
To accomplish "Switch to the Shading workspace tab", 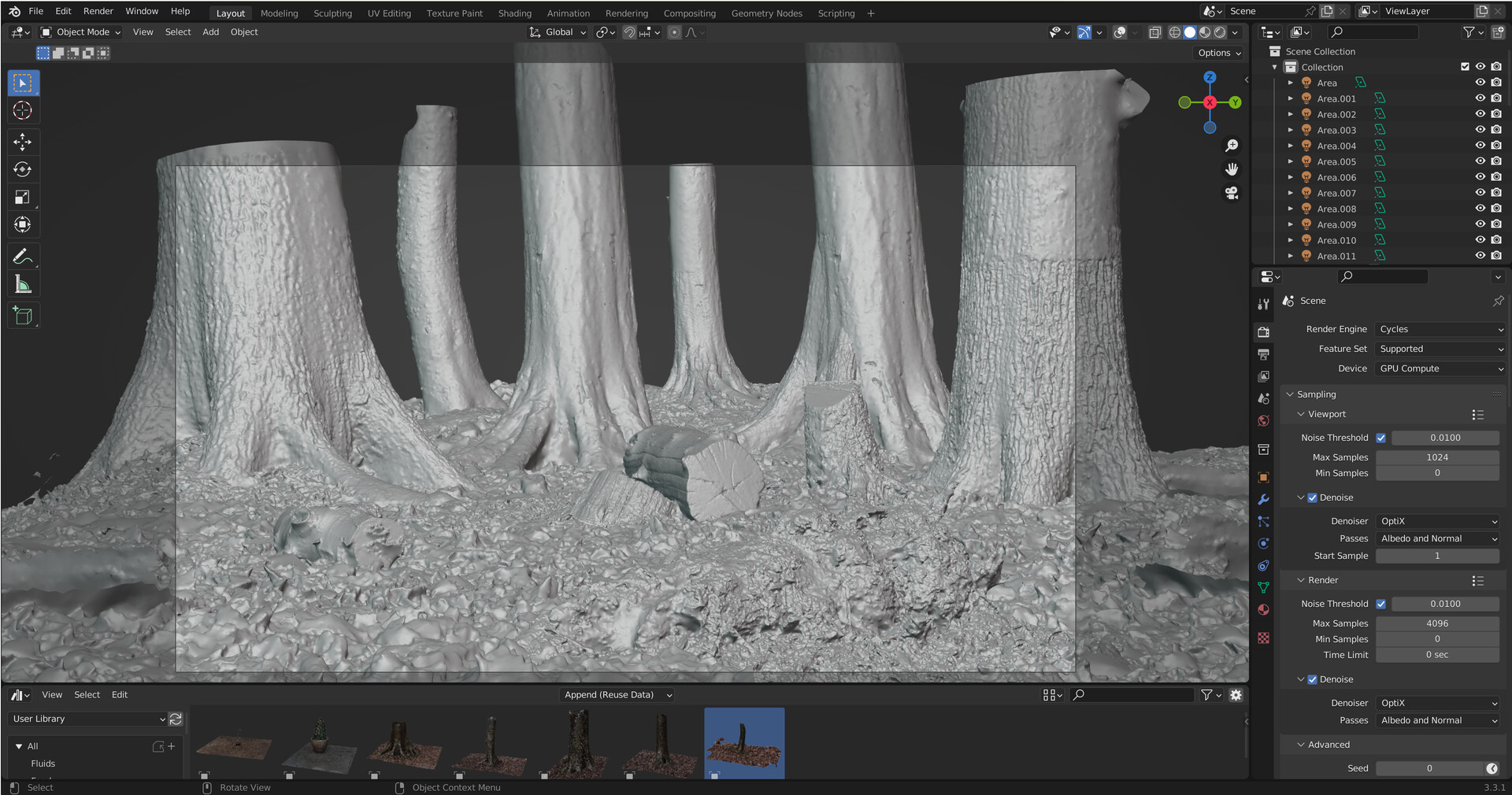I will [x=514, y=13].
